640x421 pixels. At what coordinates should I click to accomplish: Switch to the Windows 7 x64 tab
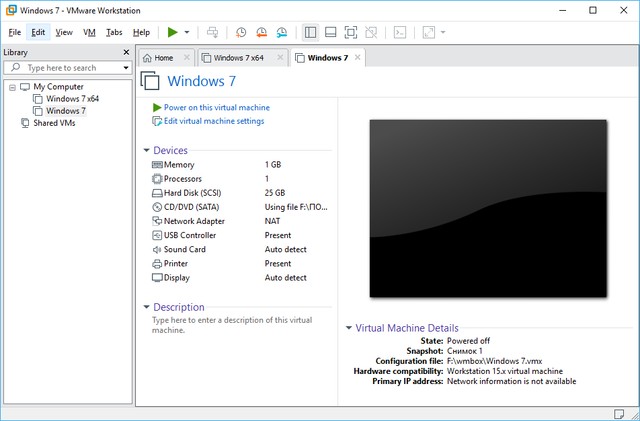click(x=237, y=58)
